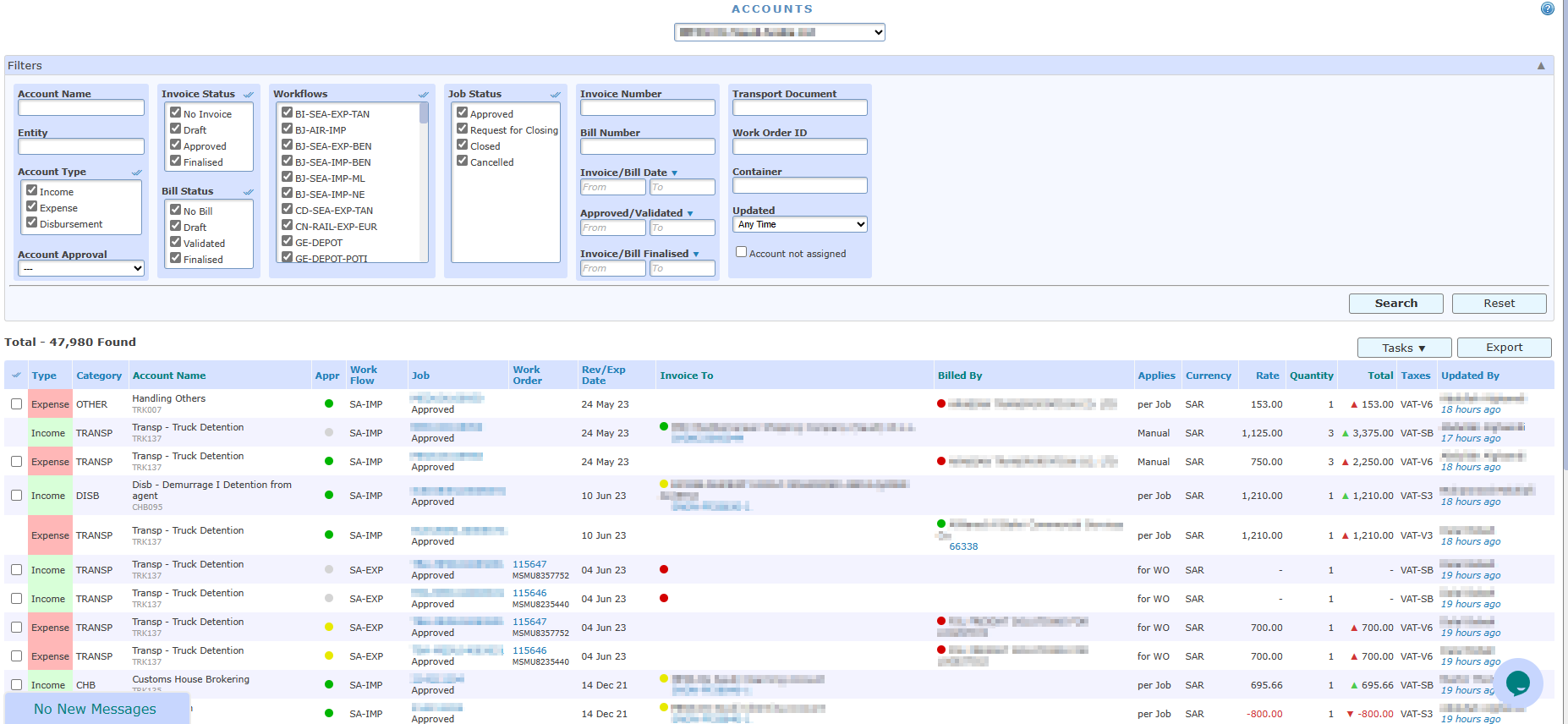Toggle the Request for Closing job status
This screenshot has height=724, width=1568.
(463, 129)
